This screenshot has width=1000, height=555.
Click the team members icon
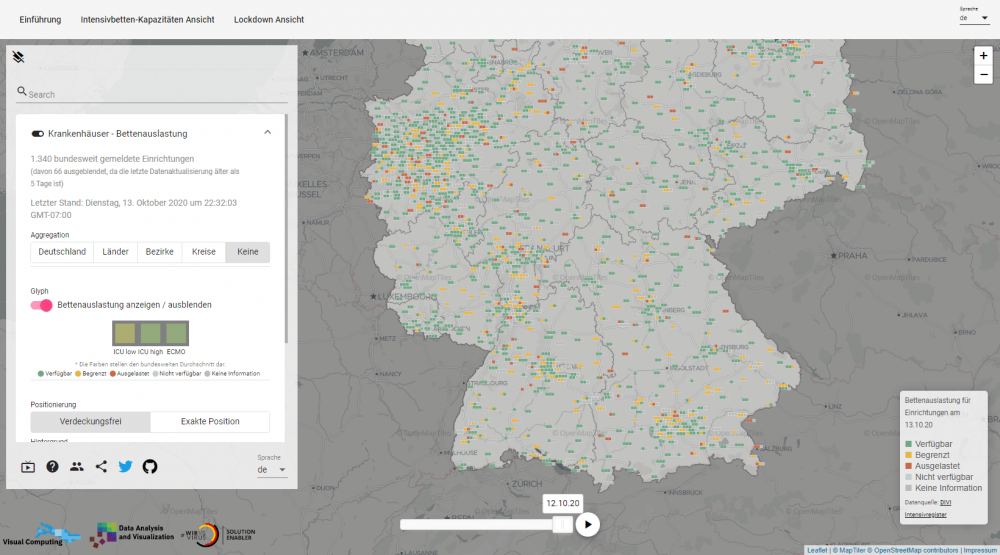click(77, 466)
